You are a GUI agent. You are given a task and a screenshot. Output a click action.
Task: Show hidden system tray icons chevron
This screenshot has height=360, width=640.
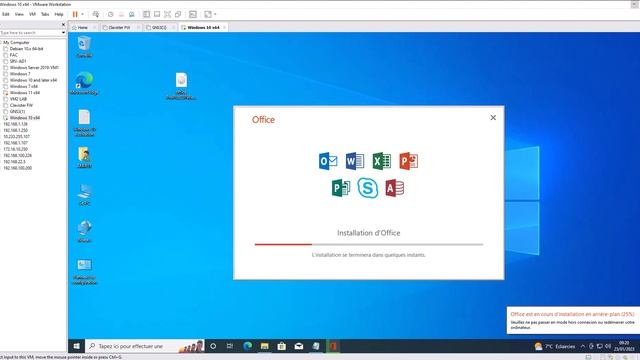[x=582, y=346]
